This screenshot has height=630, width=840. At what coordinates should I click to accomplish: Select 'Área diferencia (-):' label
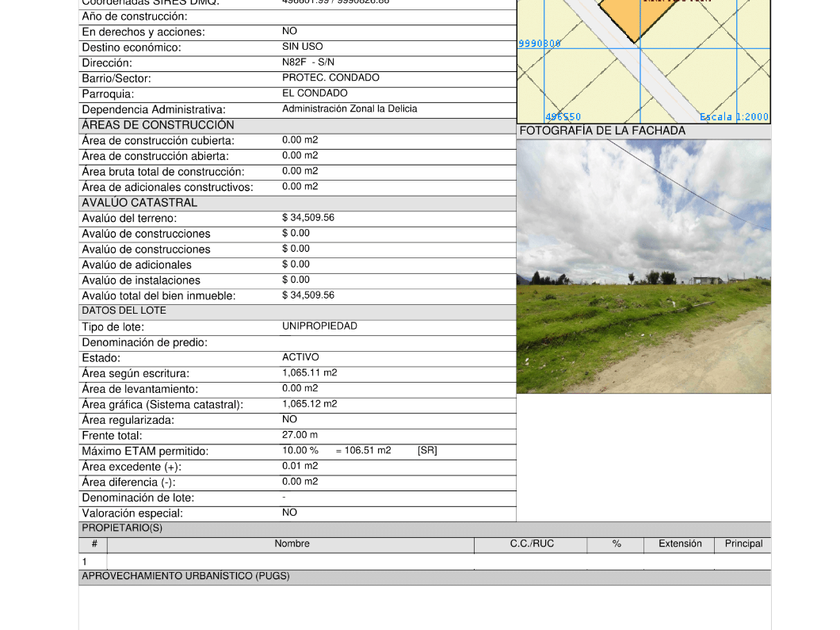(x=129, y=483)
